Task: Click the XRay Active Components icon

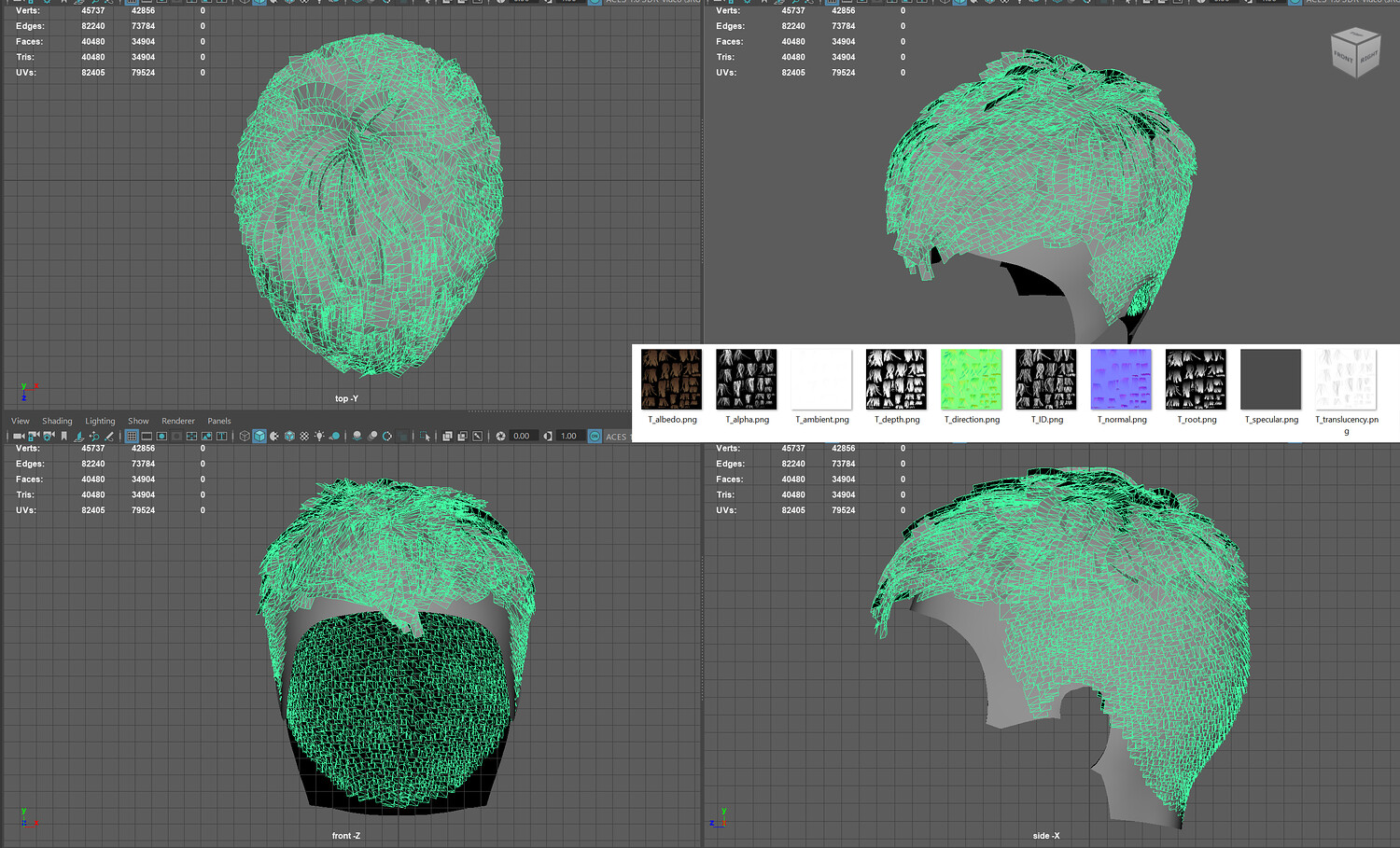Action: pos(462,436)
